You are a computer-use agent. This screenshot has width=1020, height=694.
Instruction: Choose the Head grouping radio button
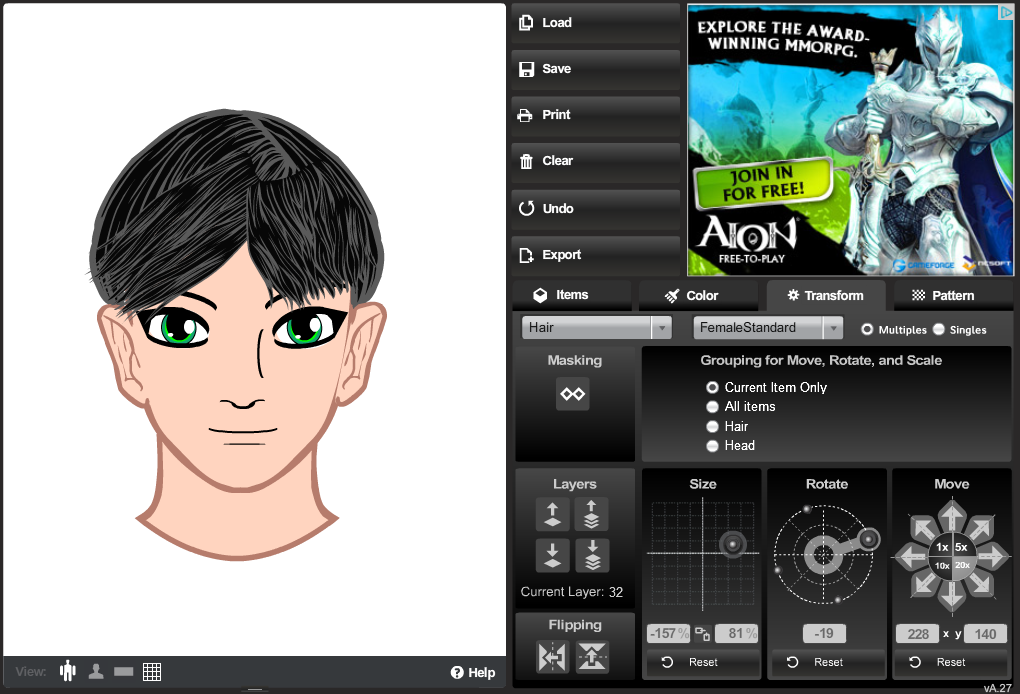(x=713, y=446)
